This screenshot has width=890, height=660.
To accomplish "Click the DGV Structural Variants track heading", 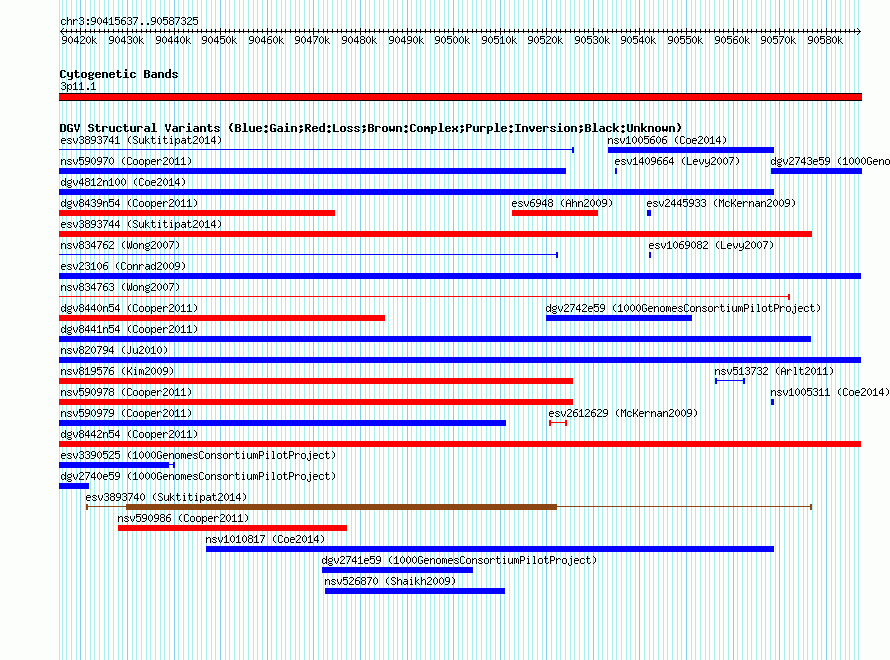I will click(371, 128).
